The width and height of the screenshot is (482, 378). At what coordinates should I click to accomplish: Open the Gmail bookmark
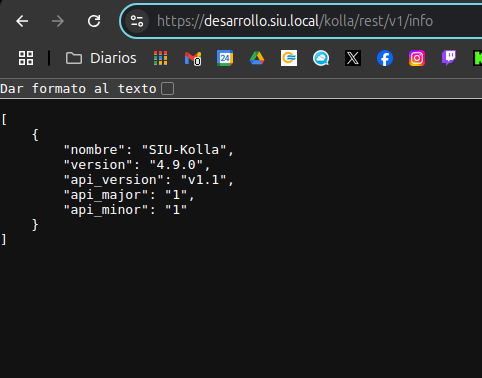click(193, 58)
